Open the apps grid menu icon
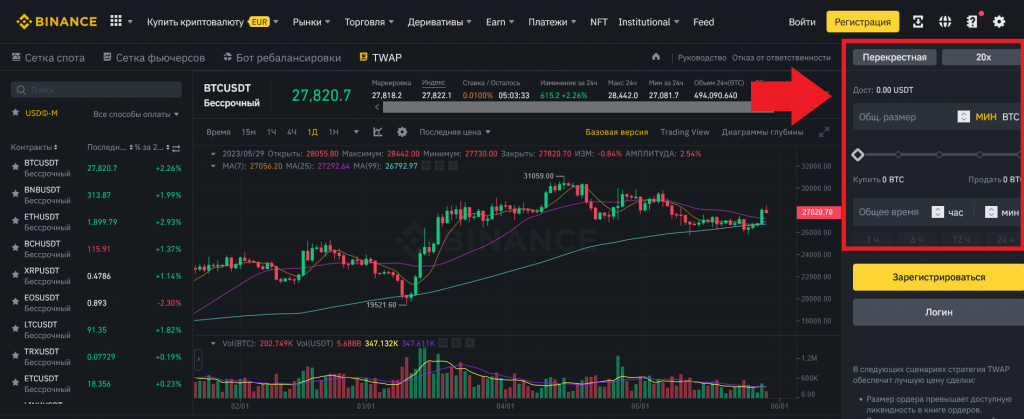The image size is (1024, 419). (117, 21)
